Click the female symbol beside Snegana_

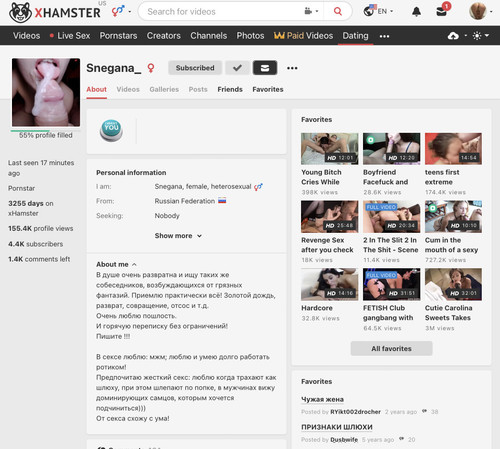pos(151,68)
